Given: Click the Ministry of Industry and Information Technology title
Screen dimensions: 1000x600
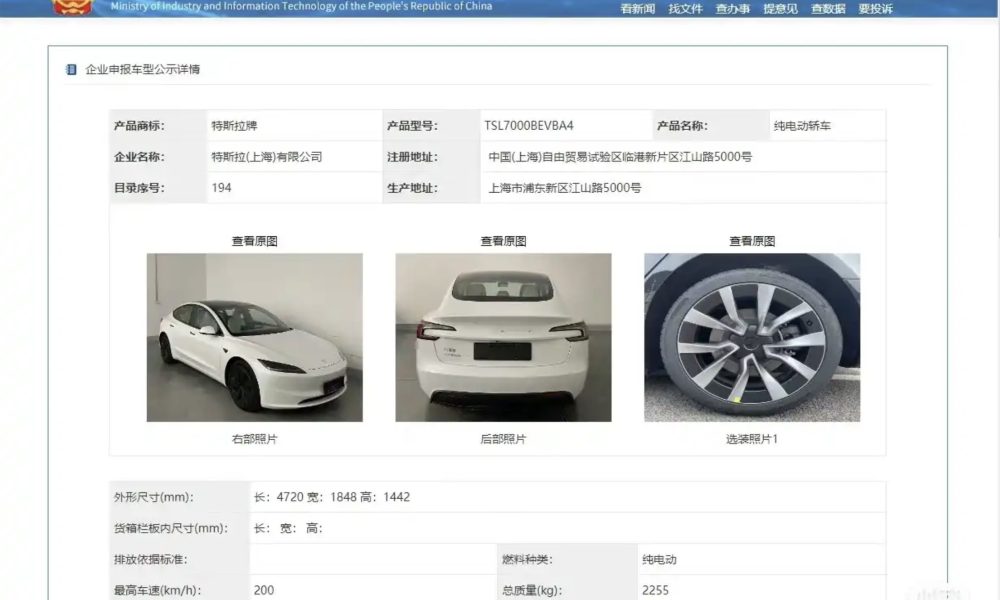Looking at the screenshot, I should [301, 6].
